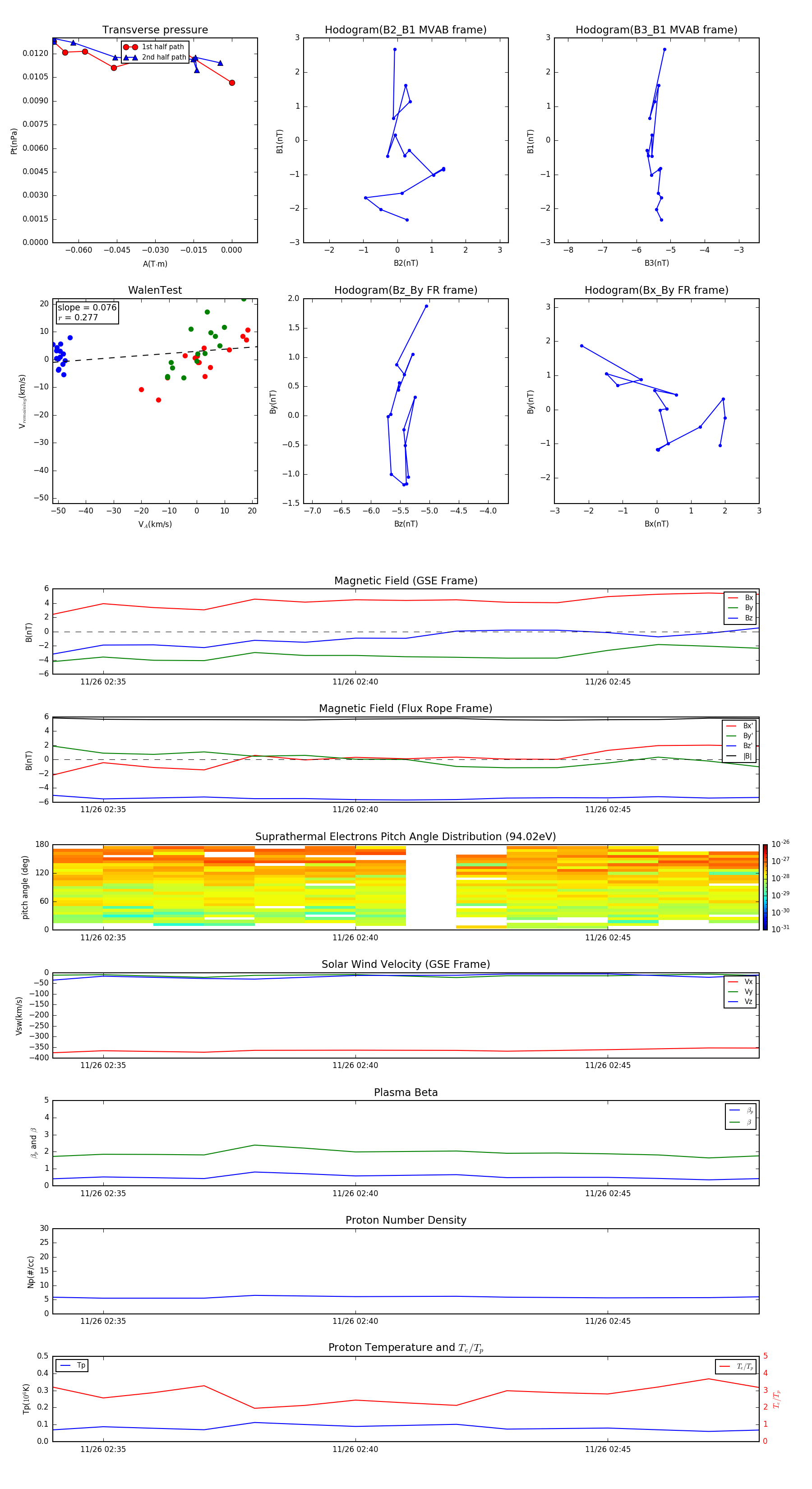
Task: Click the 'Bx(nT)' x-axis label
Action: pos(656,524)
